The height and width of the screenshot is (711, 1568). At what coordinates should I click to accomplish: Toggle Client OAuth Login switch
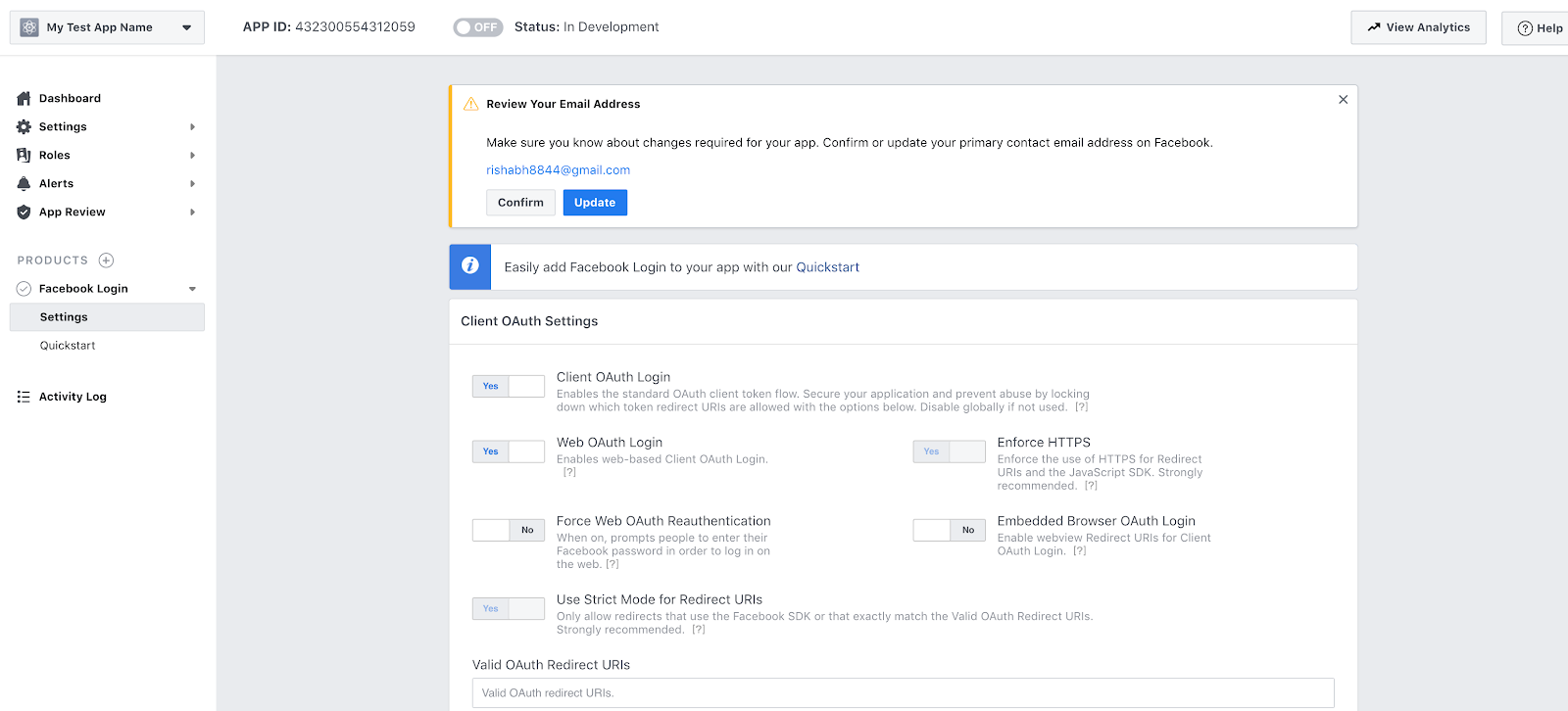[x=509, y=386]
